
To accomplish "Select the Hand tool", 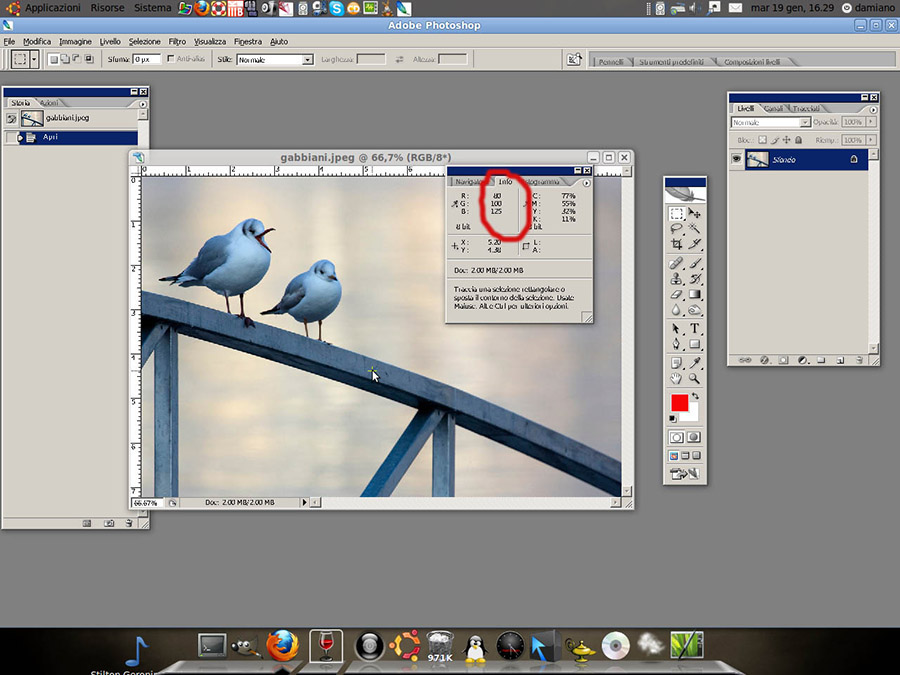I will 677,379.
